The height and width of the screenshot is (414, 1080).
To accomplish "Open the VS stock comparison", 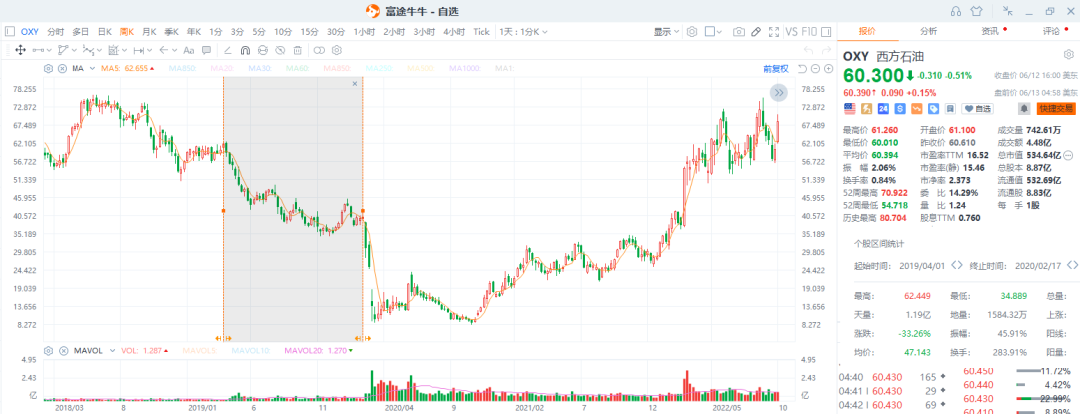I will [x=791, y=32].
